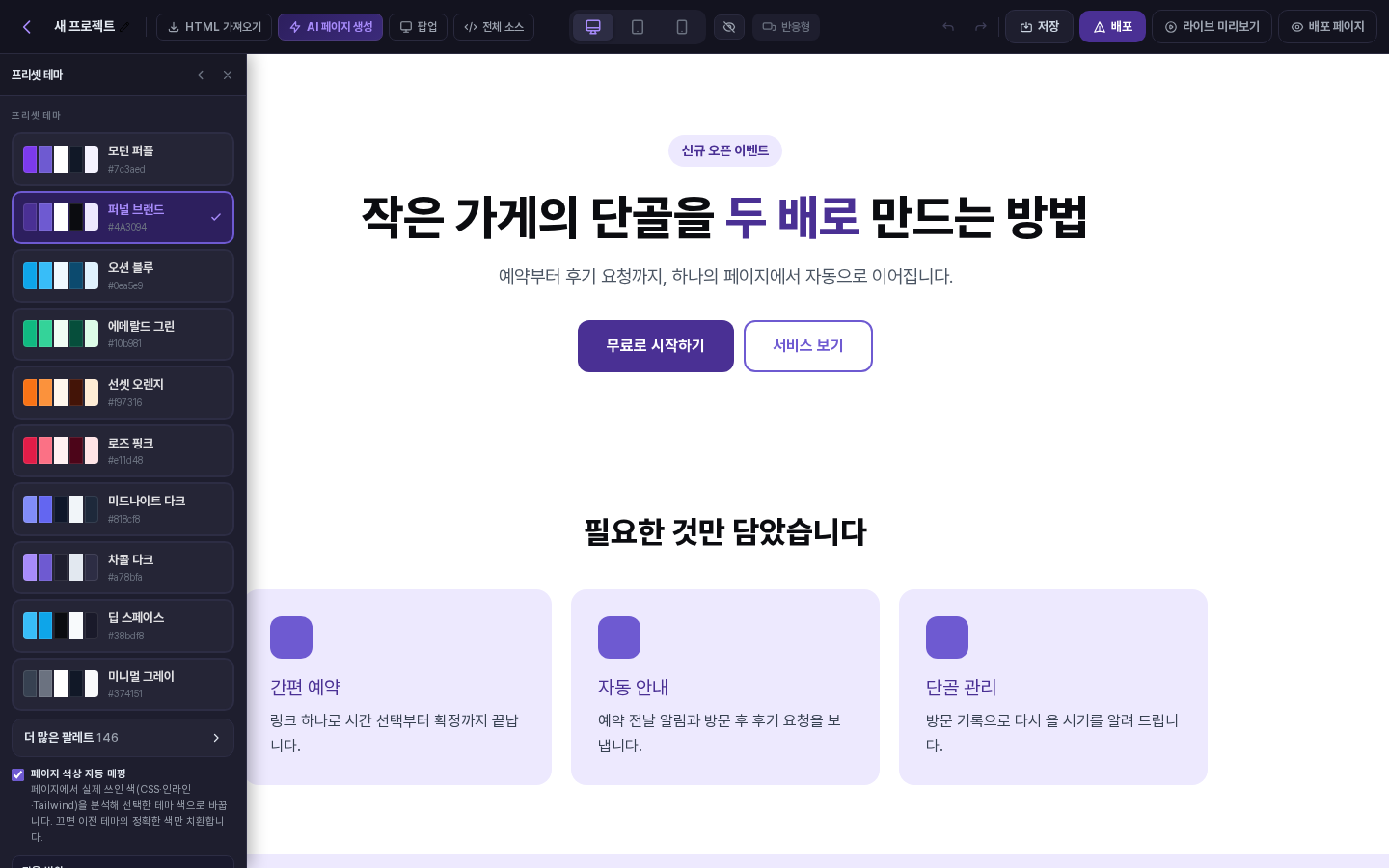Click the 배포 deploy button
Screen dimensions: 1389x868
pyautogui.click(x=1112, y=27)
